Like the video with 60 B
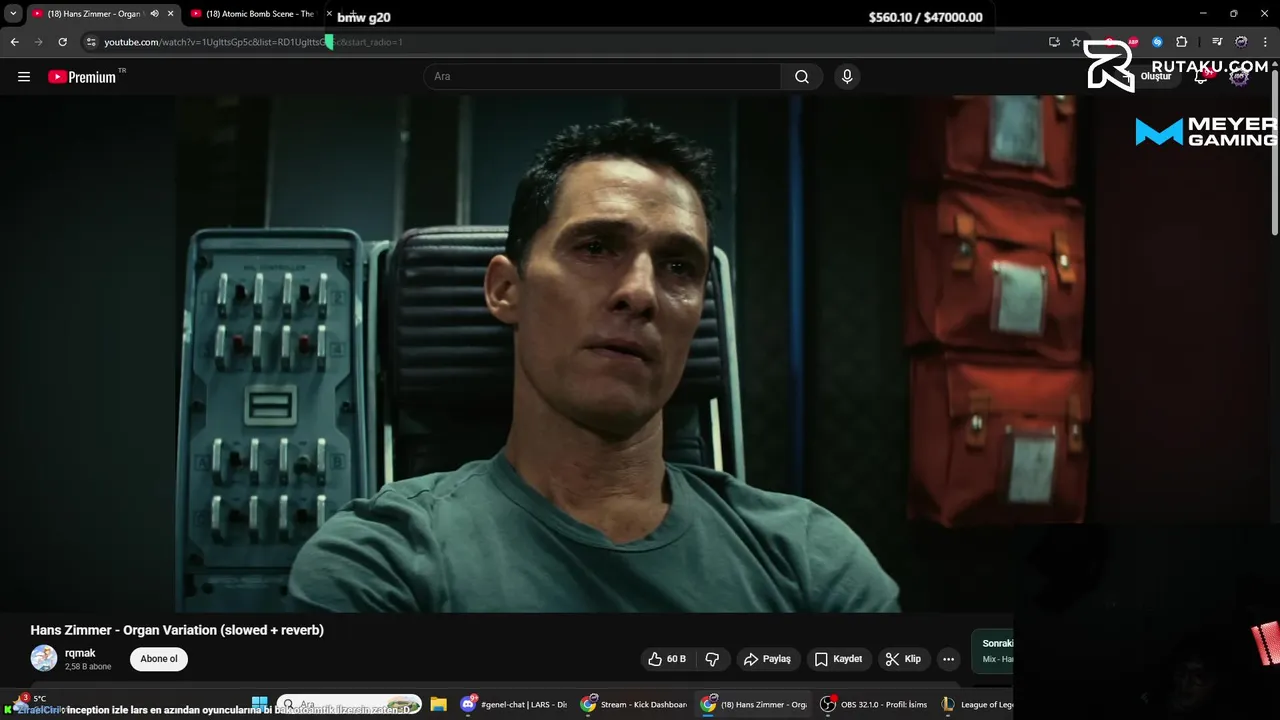1280x720 pixels. click(x=667, y=659)
